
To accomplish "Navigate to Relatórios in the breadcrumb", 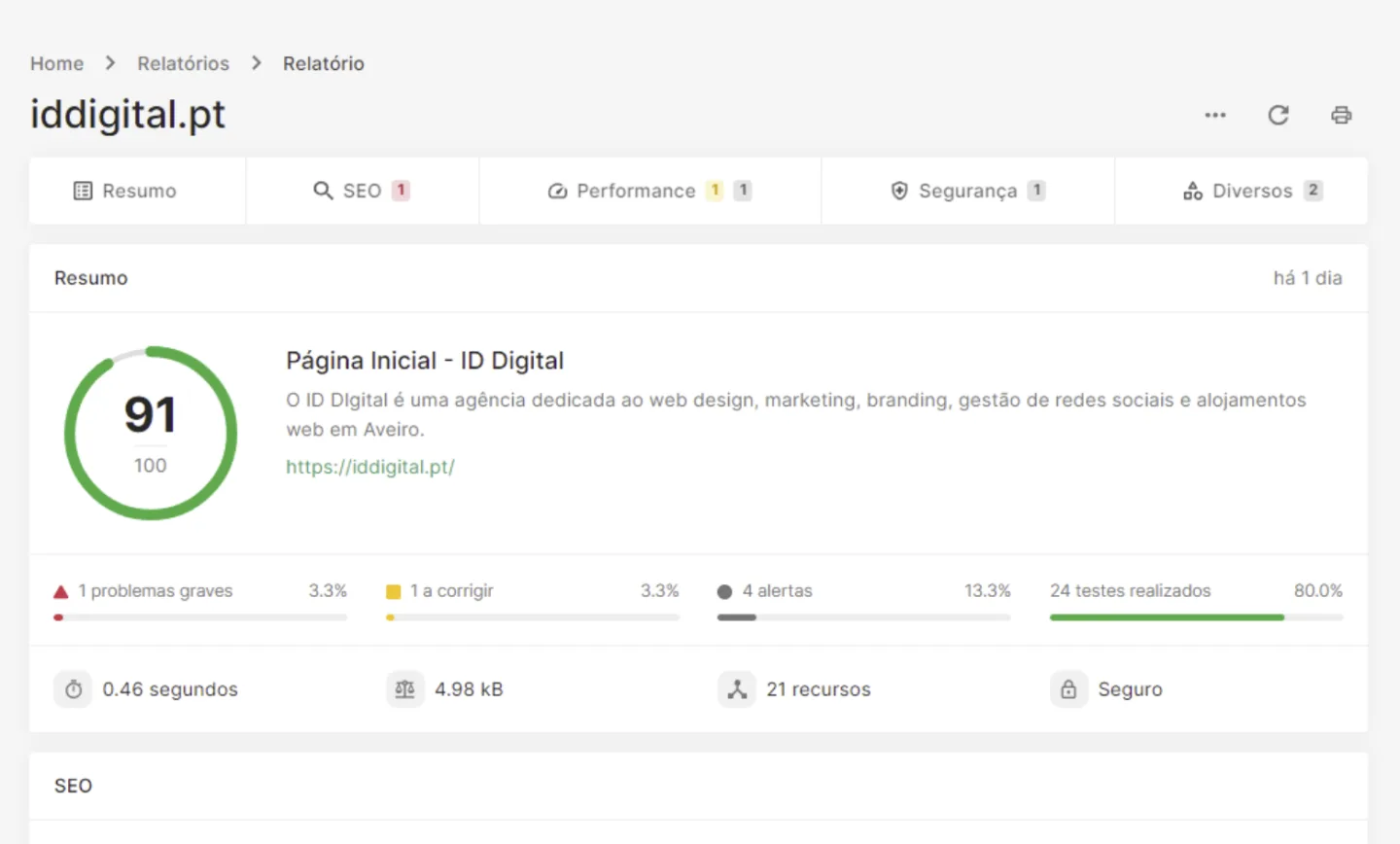I will [x=183, y=63].
